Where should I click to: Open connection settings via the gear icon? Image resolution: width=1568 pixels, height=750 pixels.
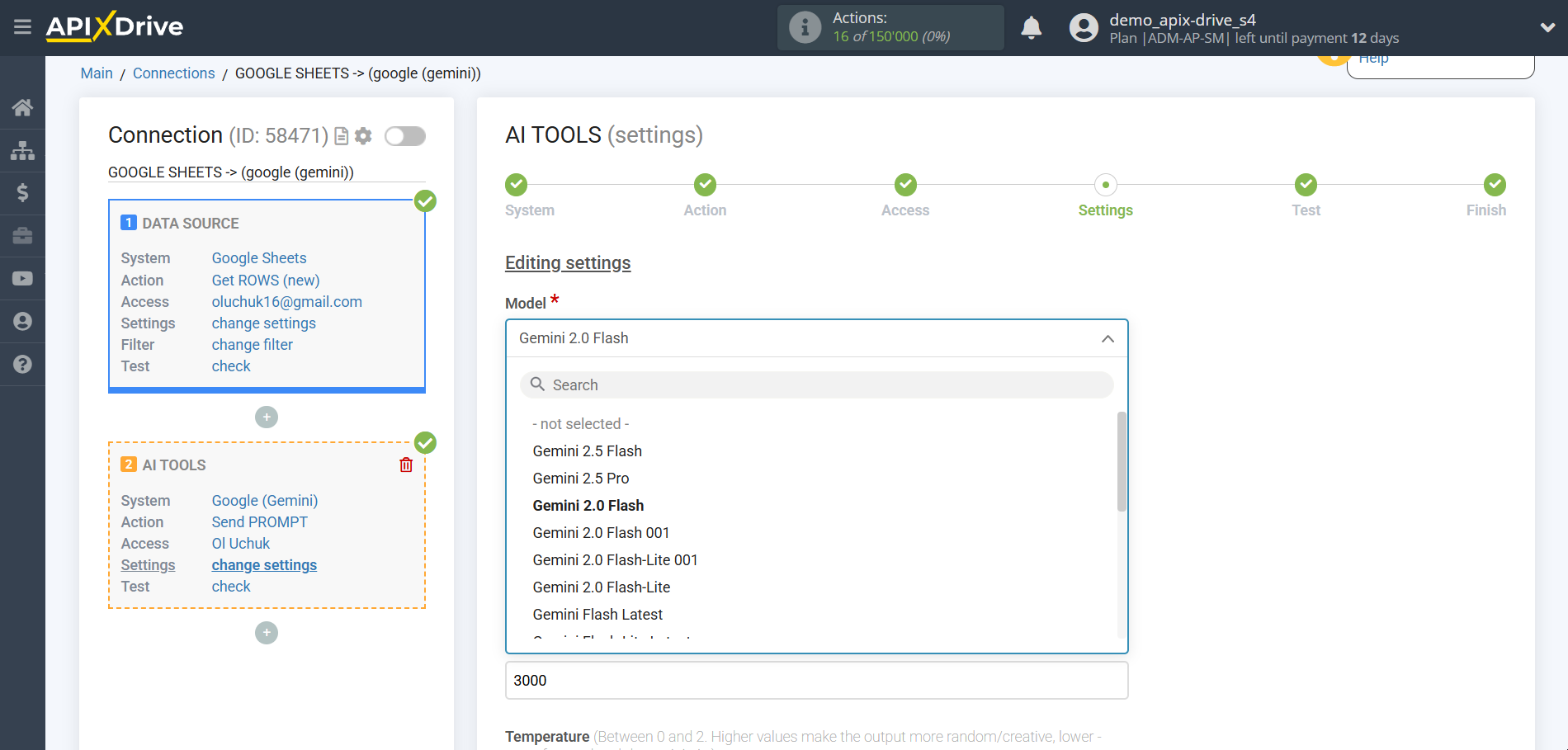pos(363,136)
